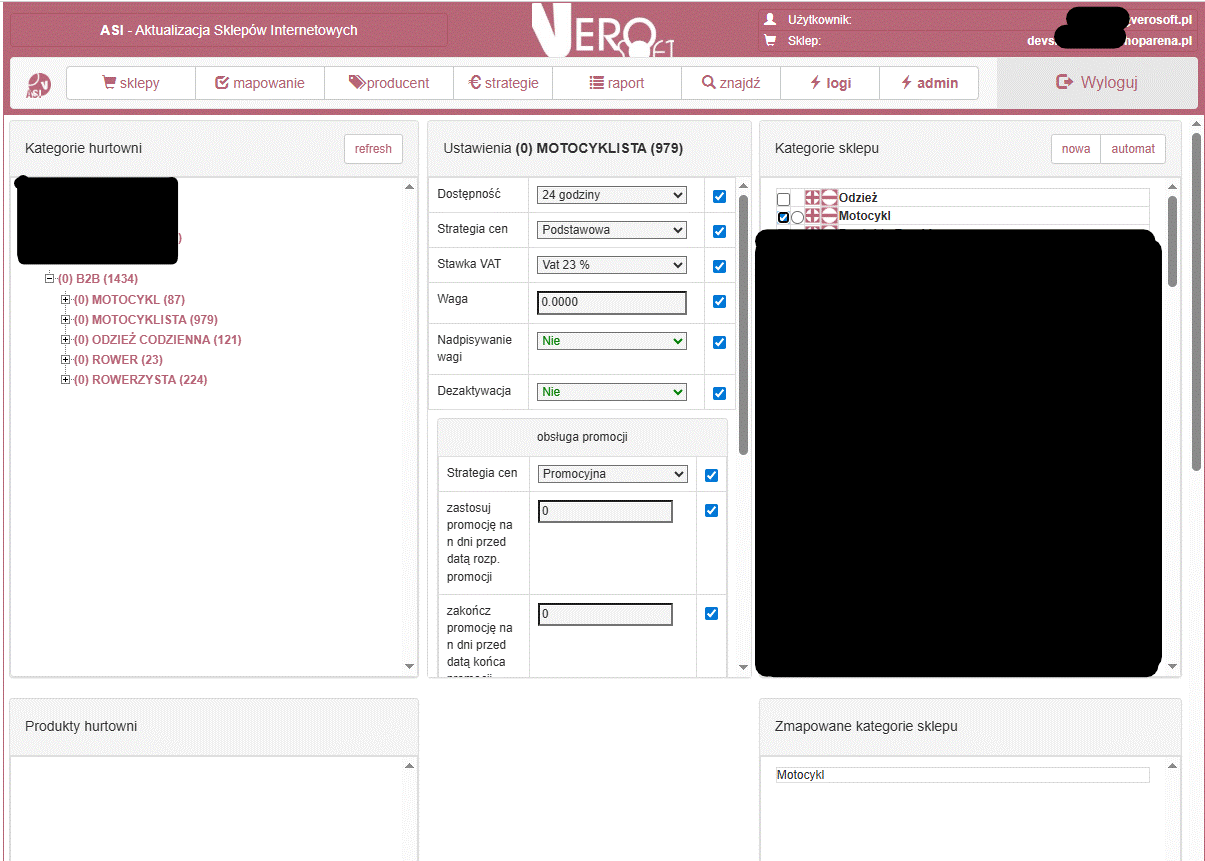Switch to the mapowanie tab
Image resolution: width=1205 pixels, height=861 pixels.
[x=260, y=82]
